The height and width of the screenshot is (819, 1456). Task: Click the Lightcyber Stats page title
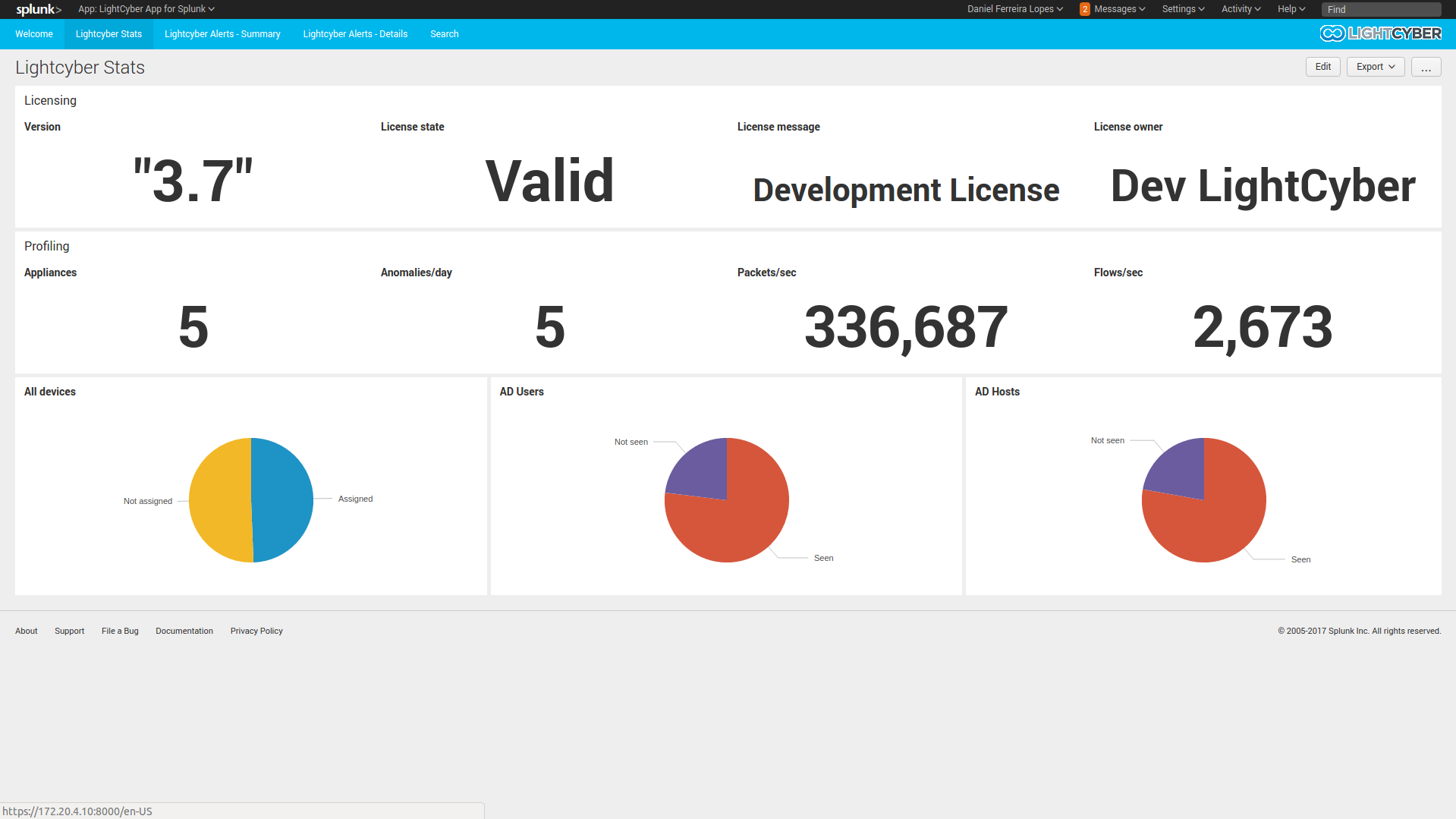[x=80, y=68]
